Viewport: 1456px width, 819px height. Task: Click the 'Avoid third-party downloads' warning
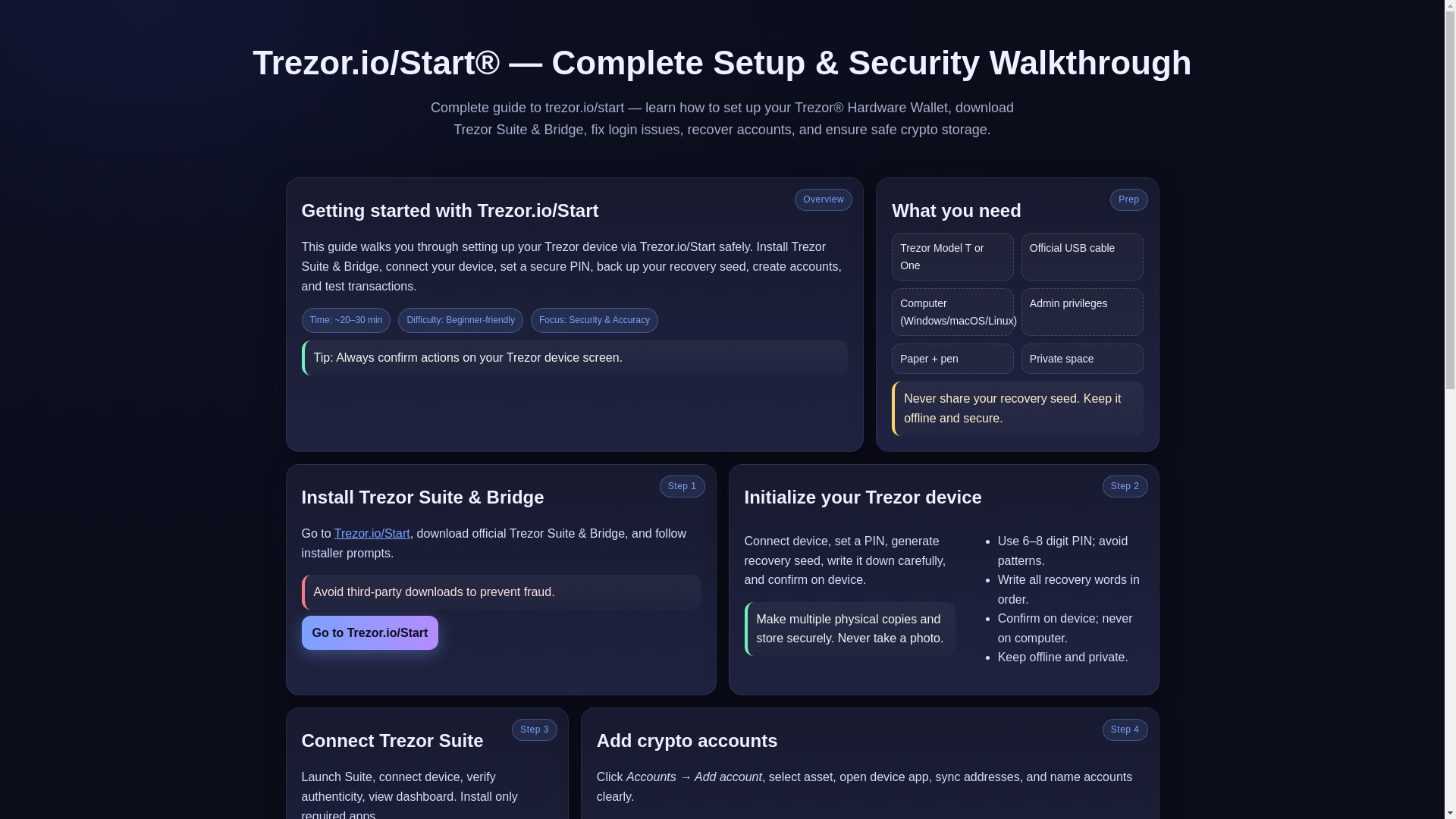pos(501,592)
